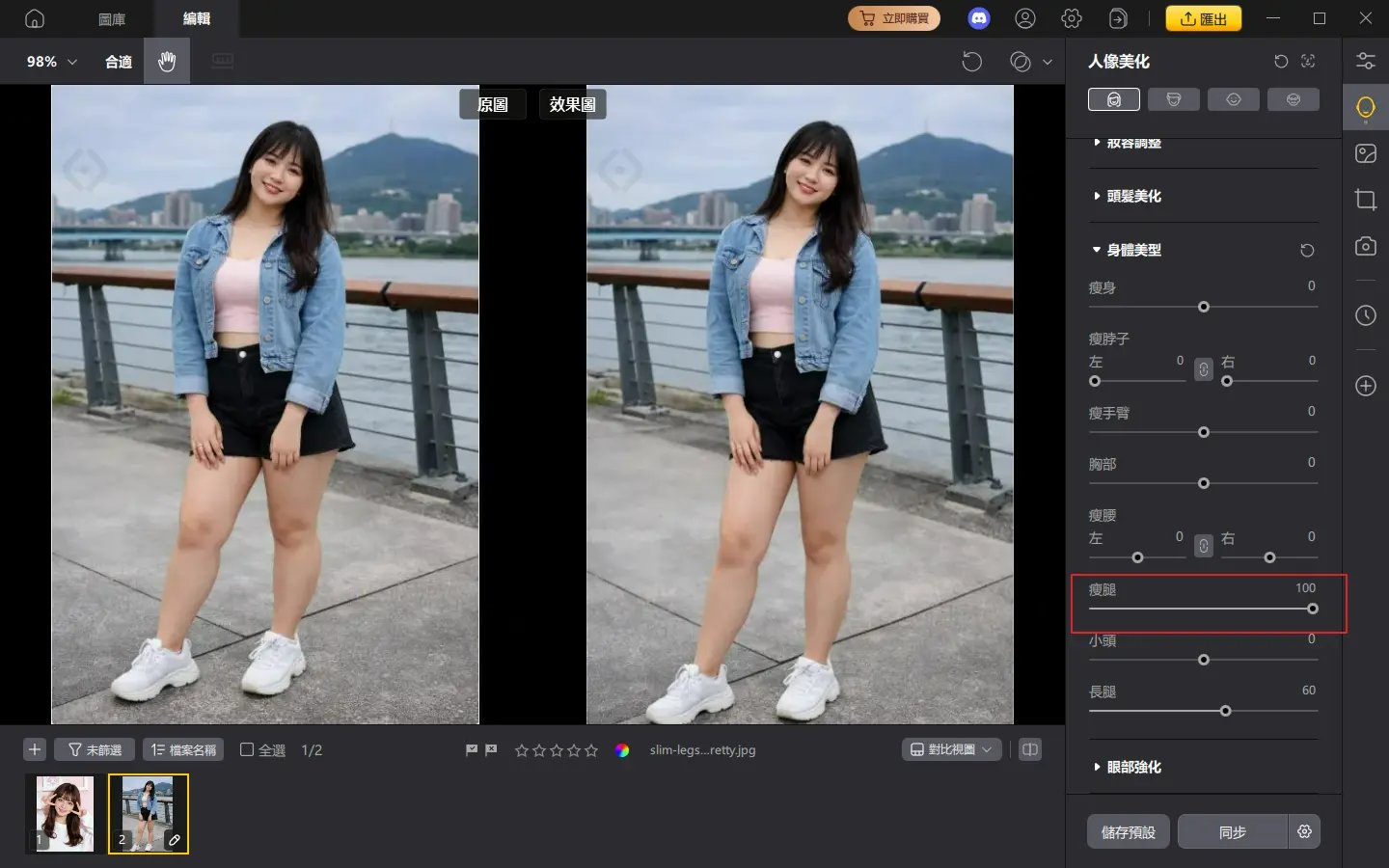Open the Crop tool in right sidebar
Image resolution: width=1389 pixels, height=868 pixels.
tap(1366, 200)
